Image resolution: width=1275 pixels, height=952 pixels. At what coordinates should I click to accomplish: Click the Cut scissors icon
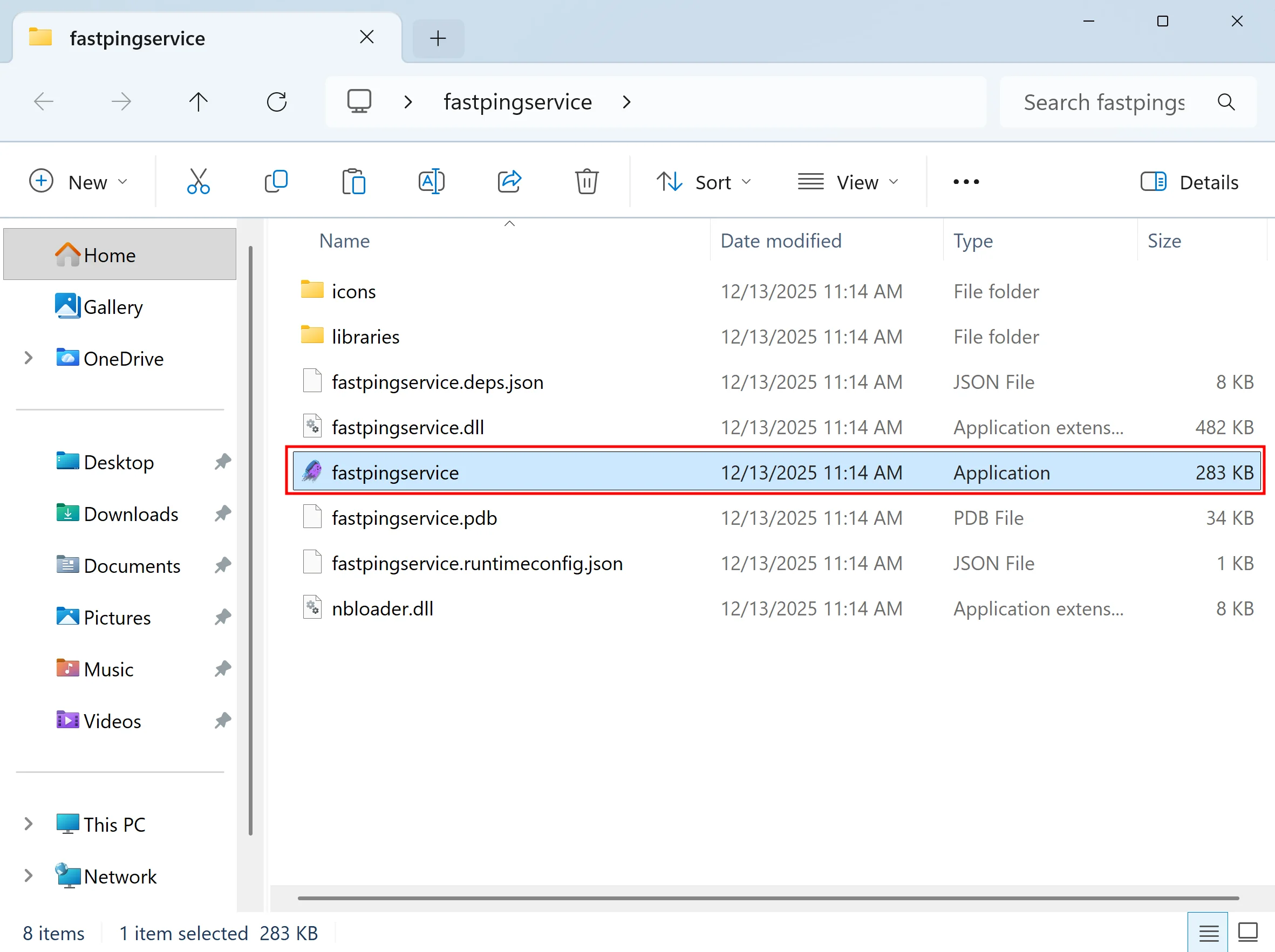click(x=198, y=182)
